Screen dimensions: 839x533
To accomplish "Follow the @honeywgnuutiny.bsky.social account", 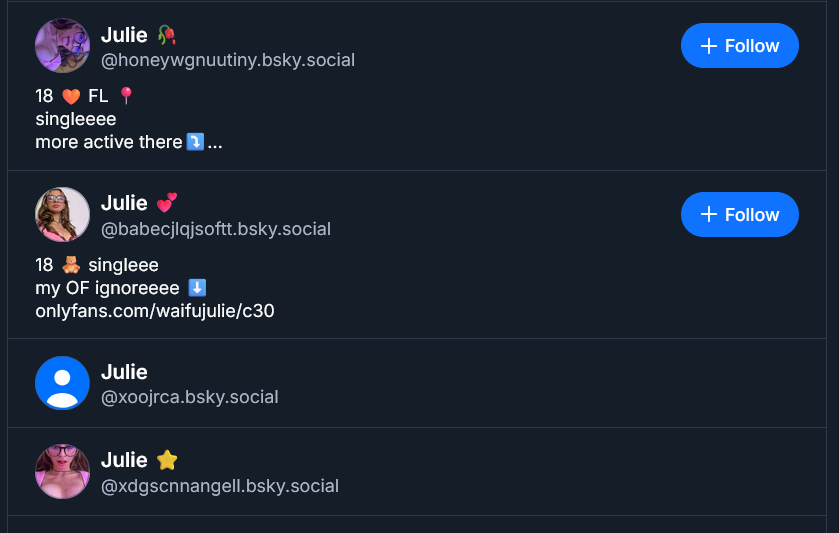I will 739,45.
